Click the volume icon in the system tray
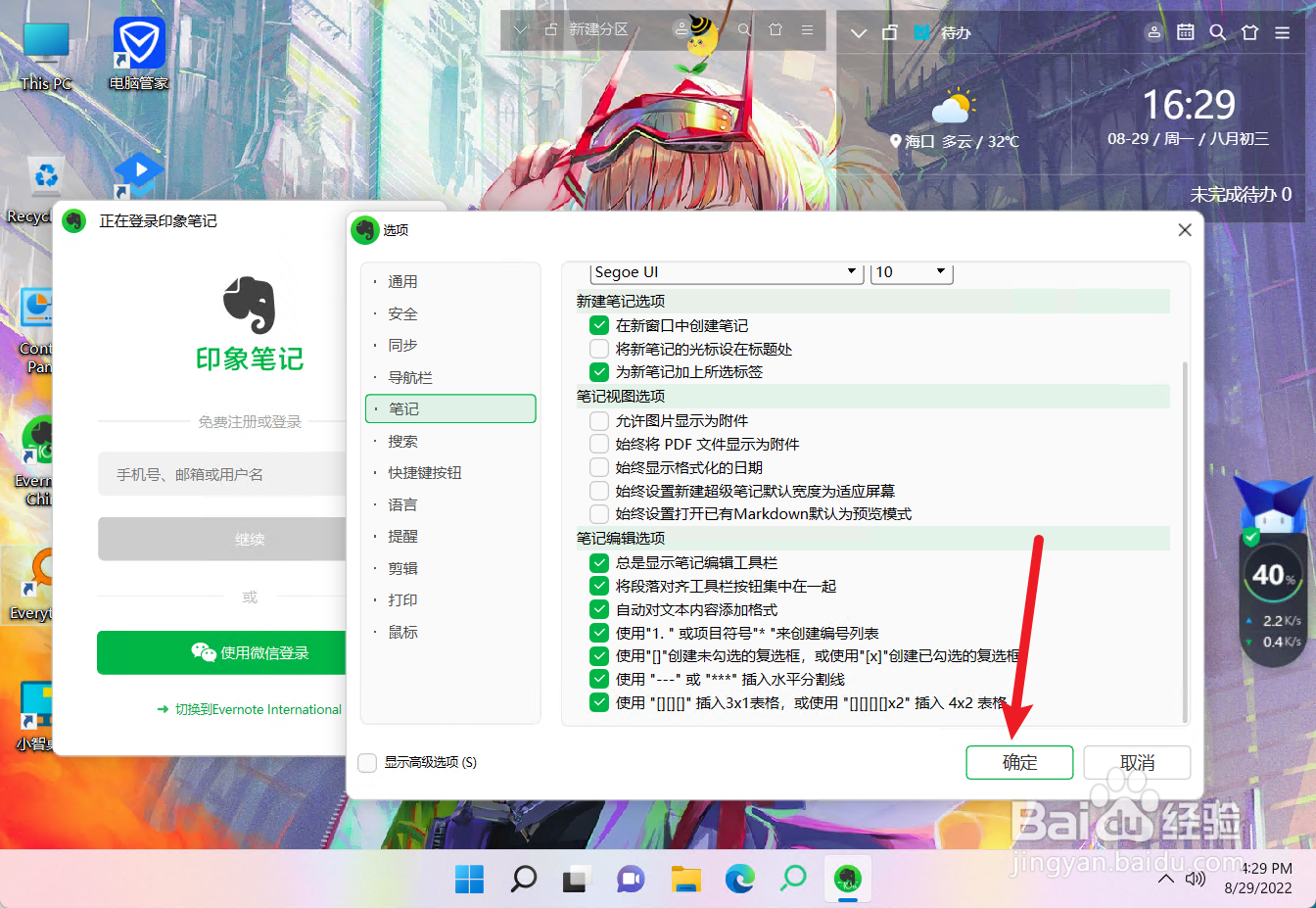Viewport: 1316px width, 908px height. [x=1196, y=879]
